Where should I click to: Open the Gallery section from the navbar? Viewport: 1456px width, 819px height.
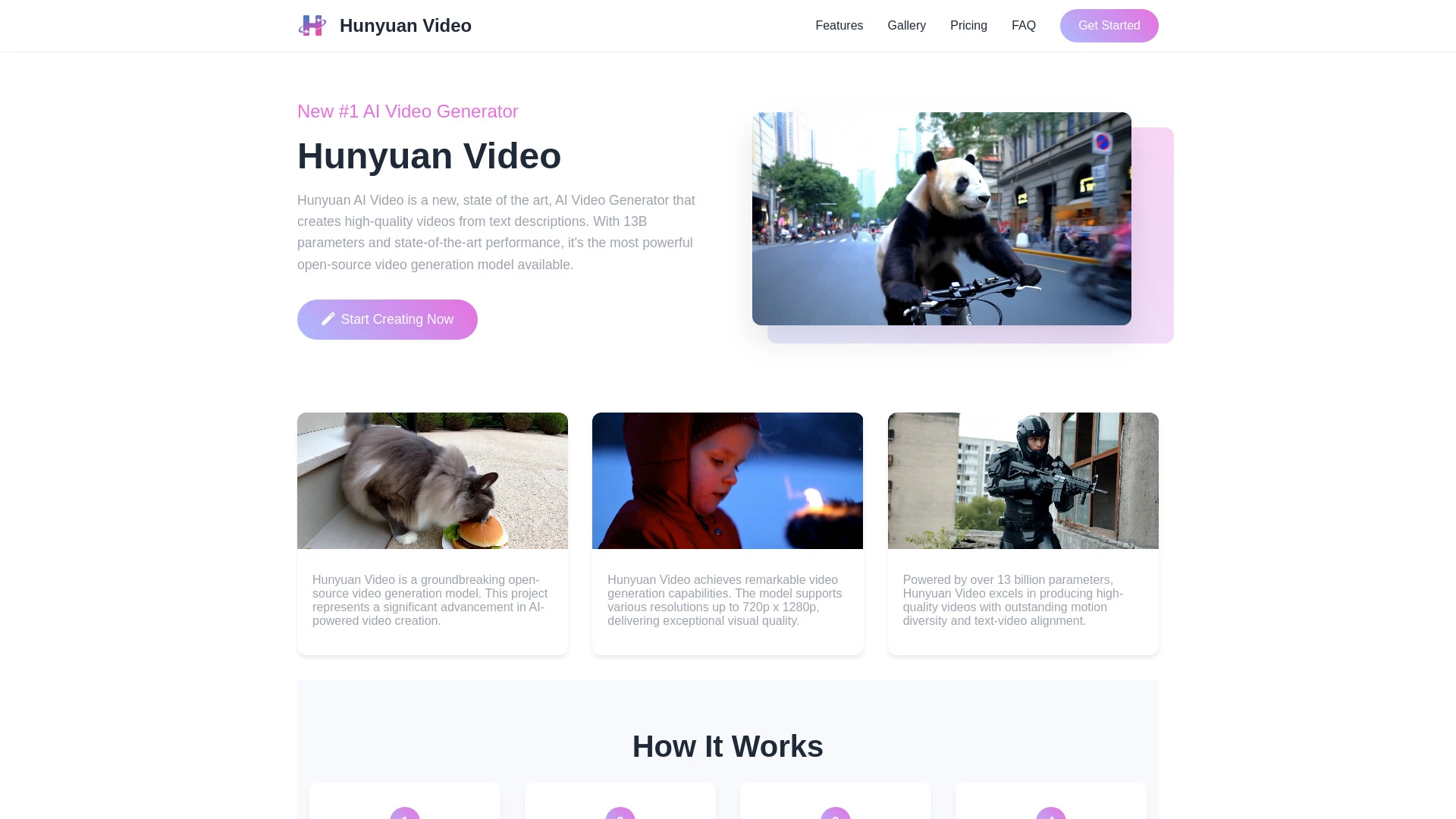906,25
